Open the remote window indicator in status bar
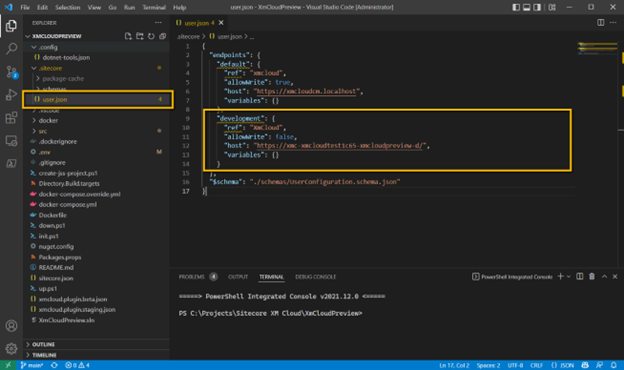Image resolution: width=624 pixels, height=370 pixels. pos(8,365)
